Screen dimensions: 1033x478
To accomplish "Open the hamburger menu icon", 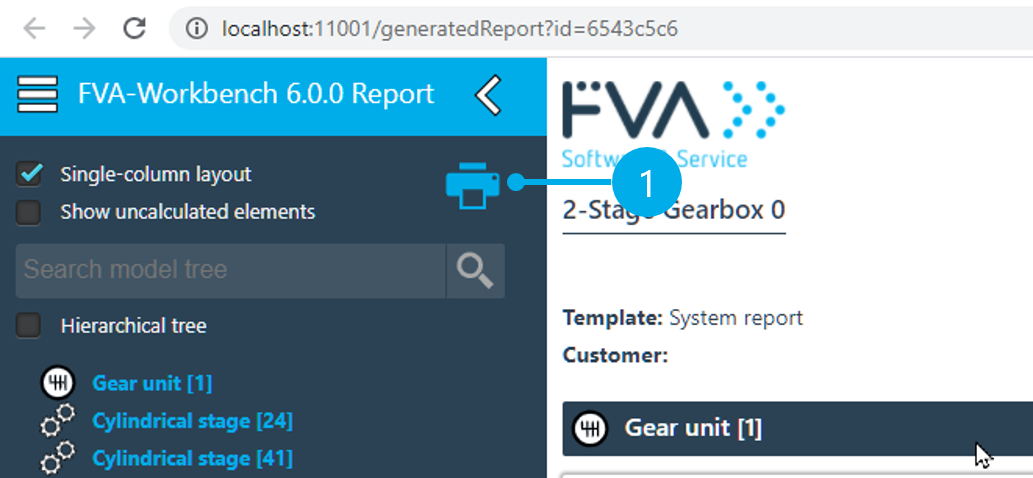I will (x=37, y=94).
